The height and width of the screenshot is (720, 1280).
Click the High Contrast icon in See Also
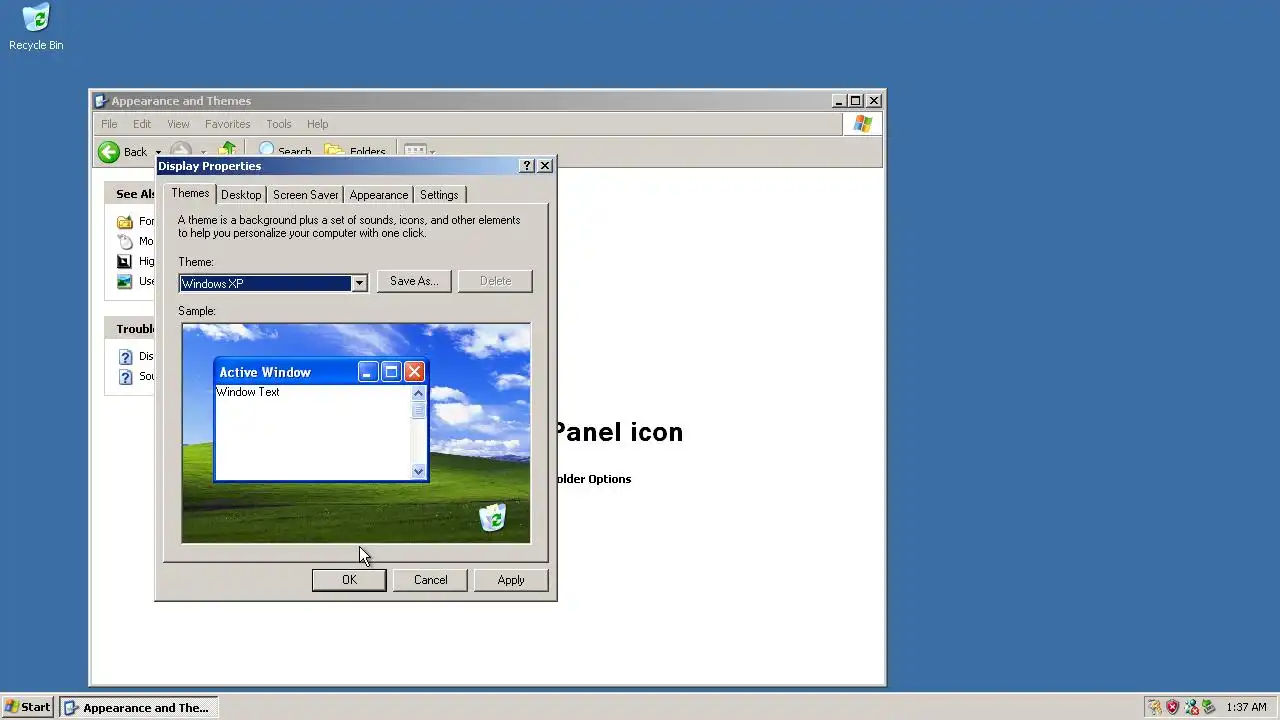tap(125, 262)
